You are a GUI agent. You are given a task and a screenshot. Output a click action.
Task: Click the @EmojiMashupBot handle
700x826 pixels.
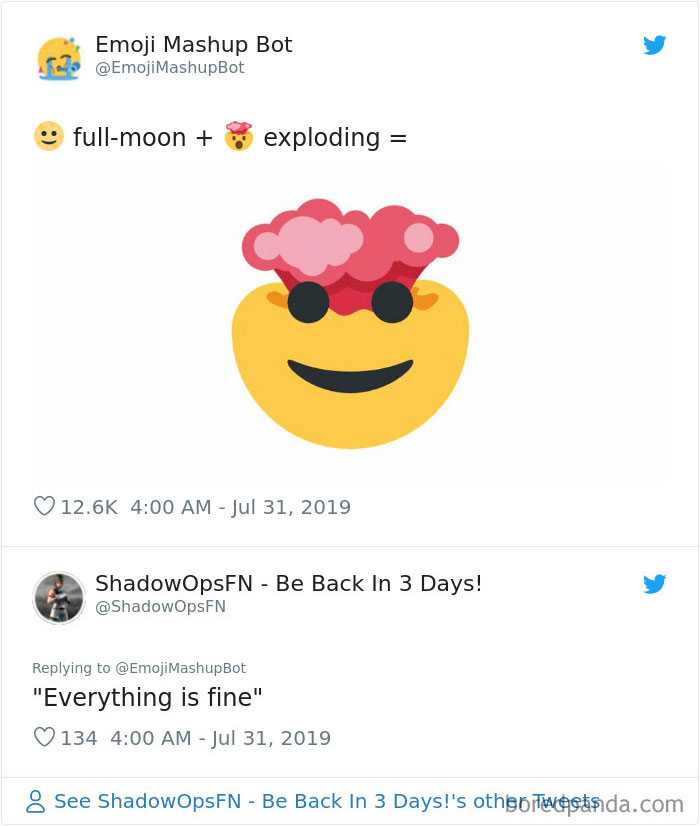coord(170,68)
